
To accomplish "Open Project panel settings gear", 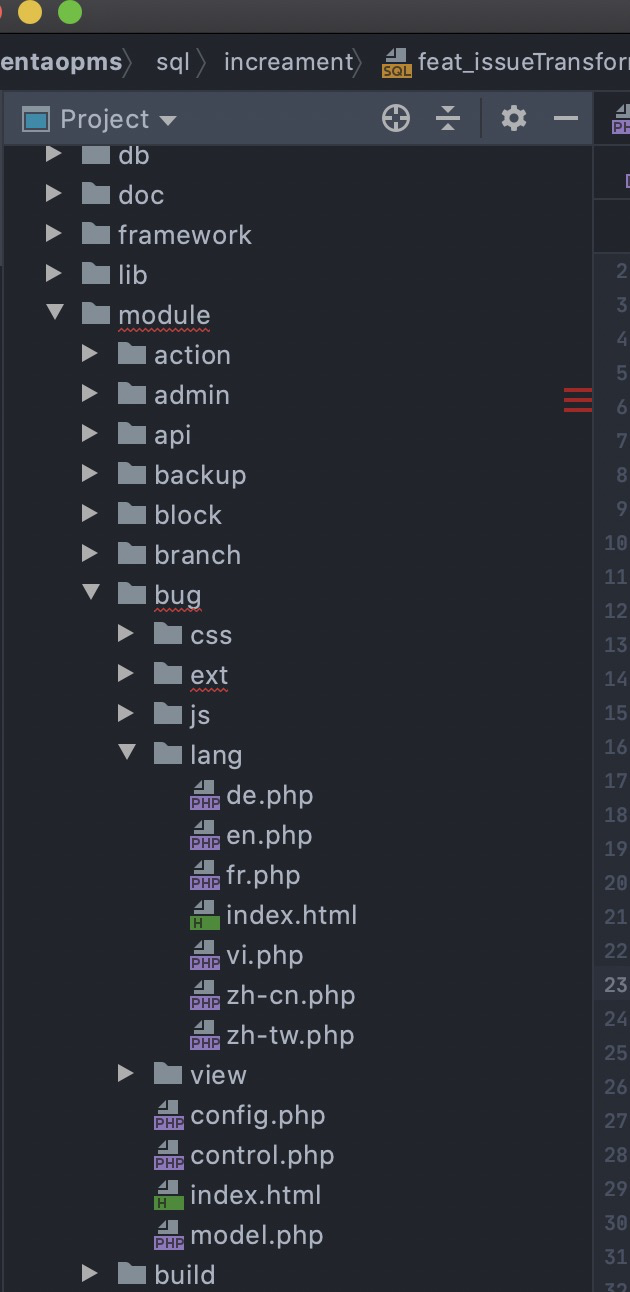I will [x=513, y=119].
